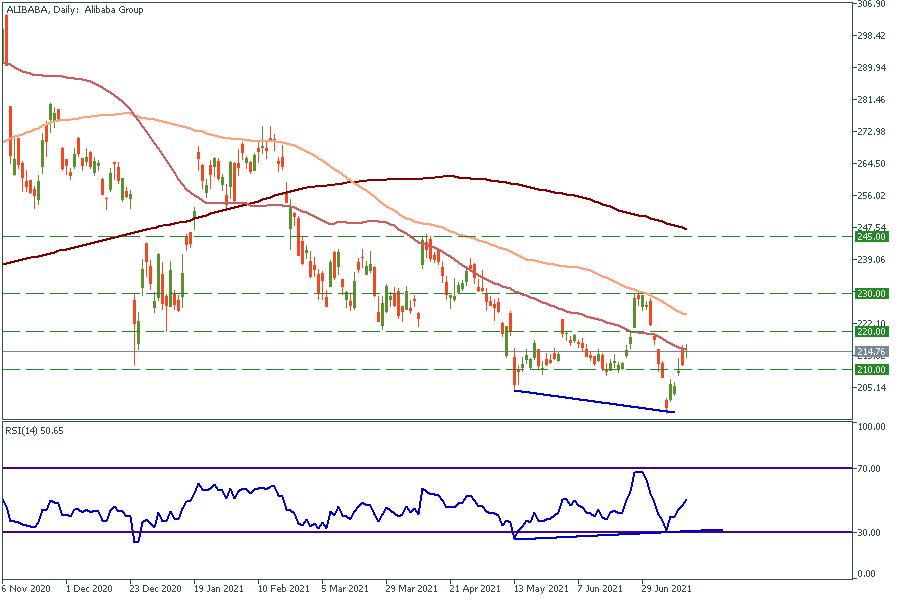Select the RSI 30.00 oversold axis label
Image resolution: width=900 pixels, height=600 pixels.
870,532
